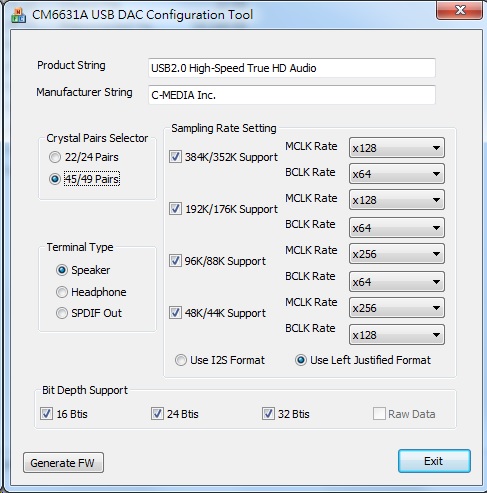Click the Generate FW button

coord(63,463)
